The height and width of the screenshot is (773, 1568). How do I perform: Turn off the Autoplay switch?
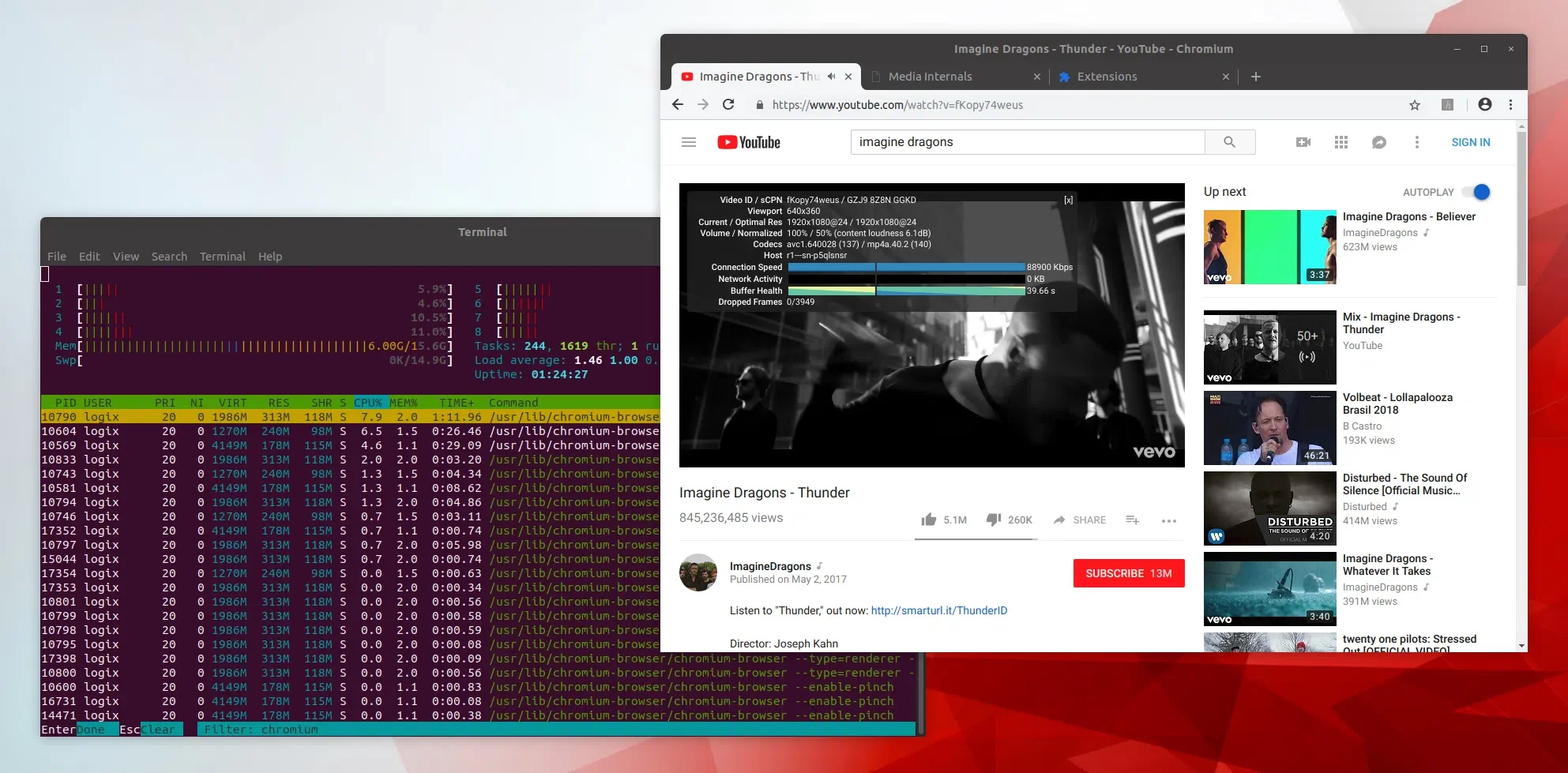pyautogui.click(x=1475, y=192)
